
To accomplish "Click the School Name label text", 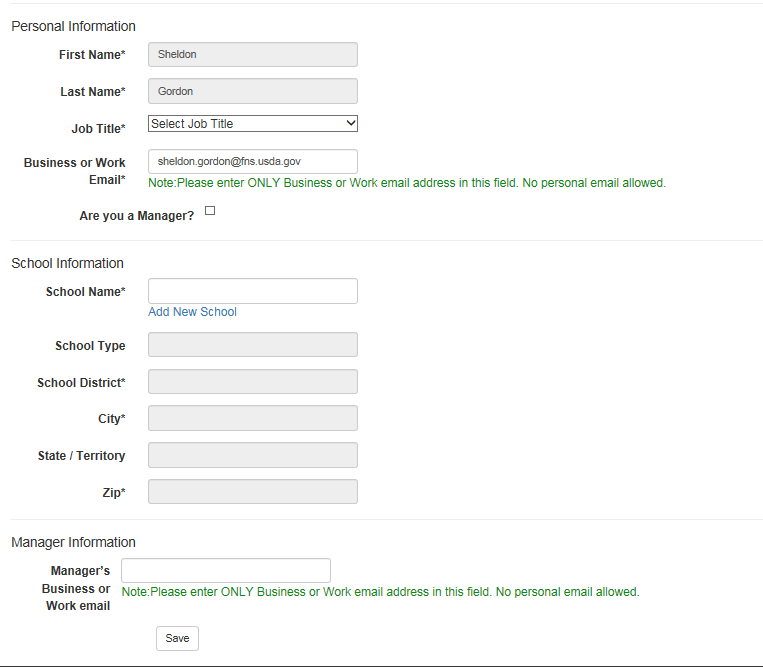I will tap(85, 292).
